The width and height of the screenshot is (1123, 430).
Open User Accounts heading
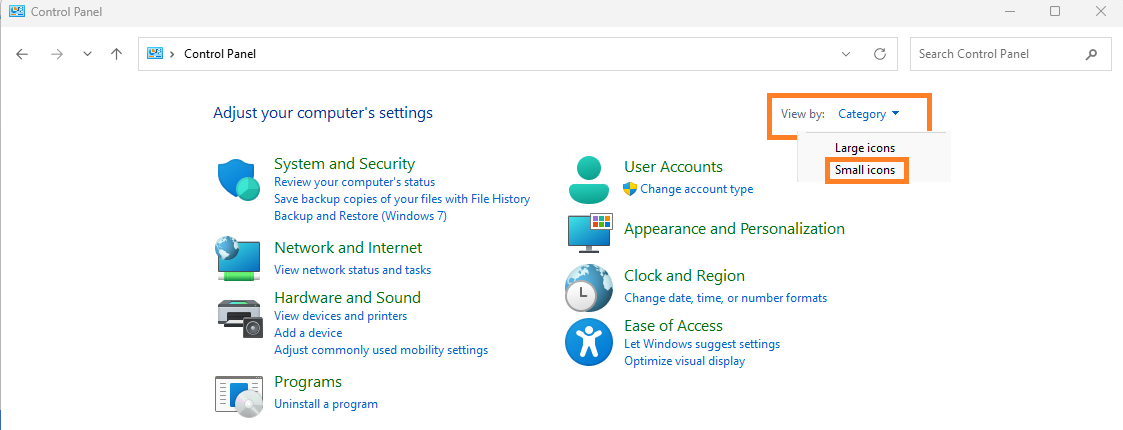tap(673, 166)
